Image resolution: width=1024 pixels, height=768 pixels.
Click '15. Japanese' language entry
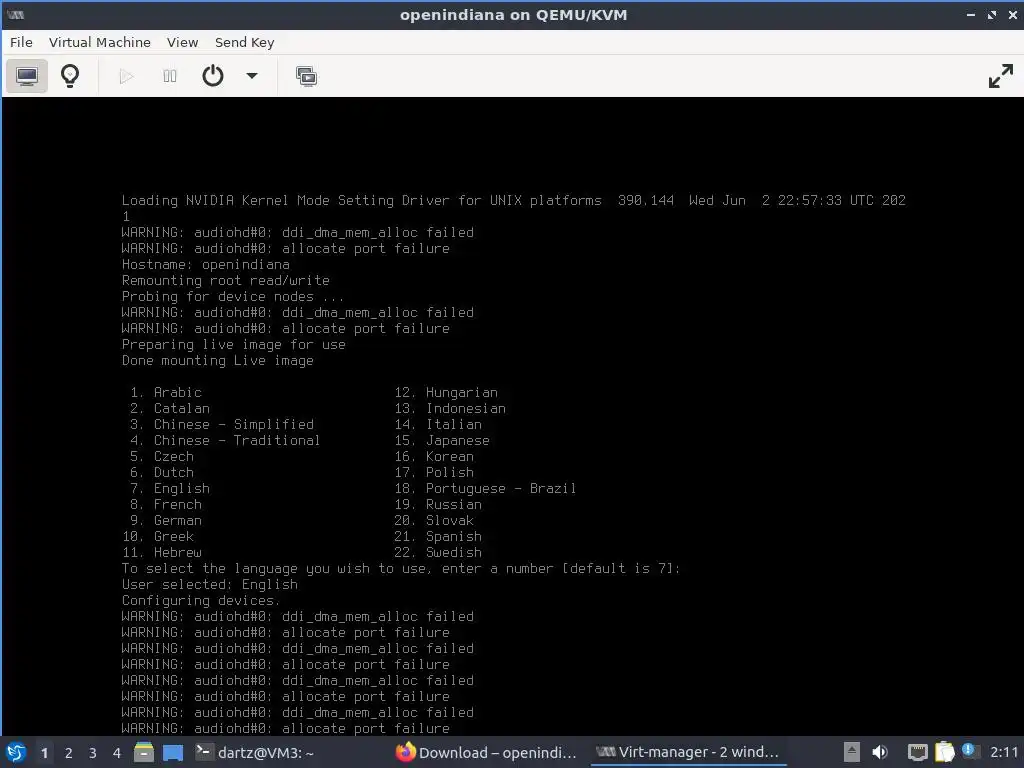click(442, 440)
